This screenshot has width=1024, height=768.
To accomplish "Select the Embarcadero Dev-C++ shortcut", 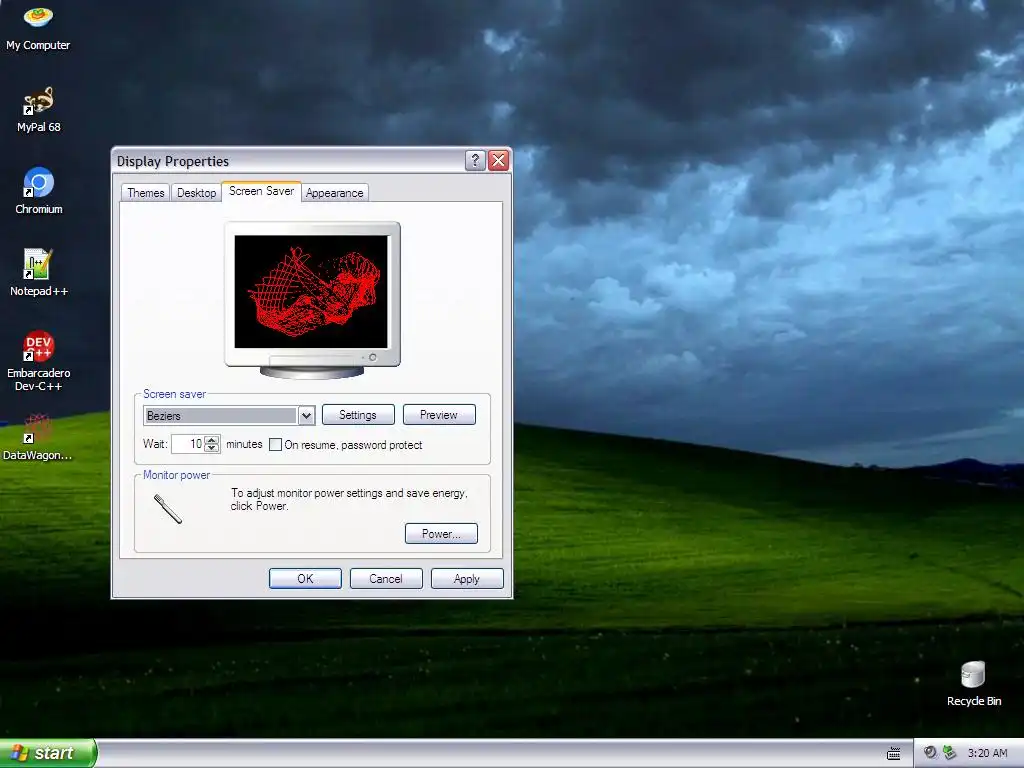I will [x=39, y=361].
